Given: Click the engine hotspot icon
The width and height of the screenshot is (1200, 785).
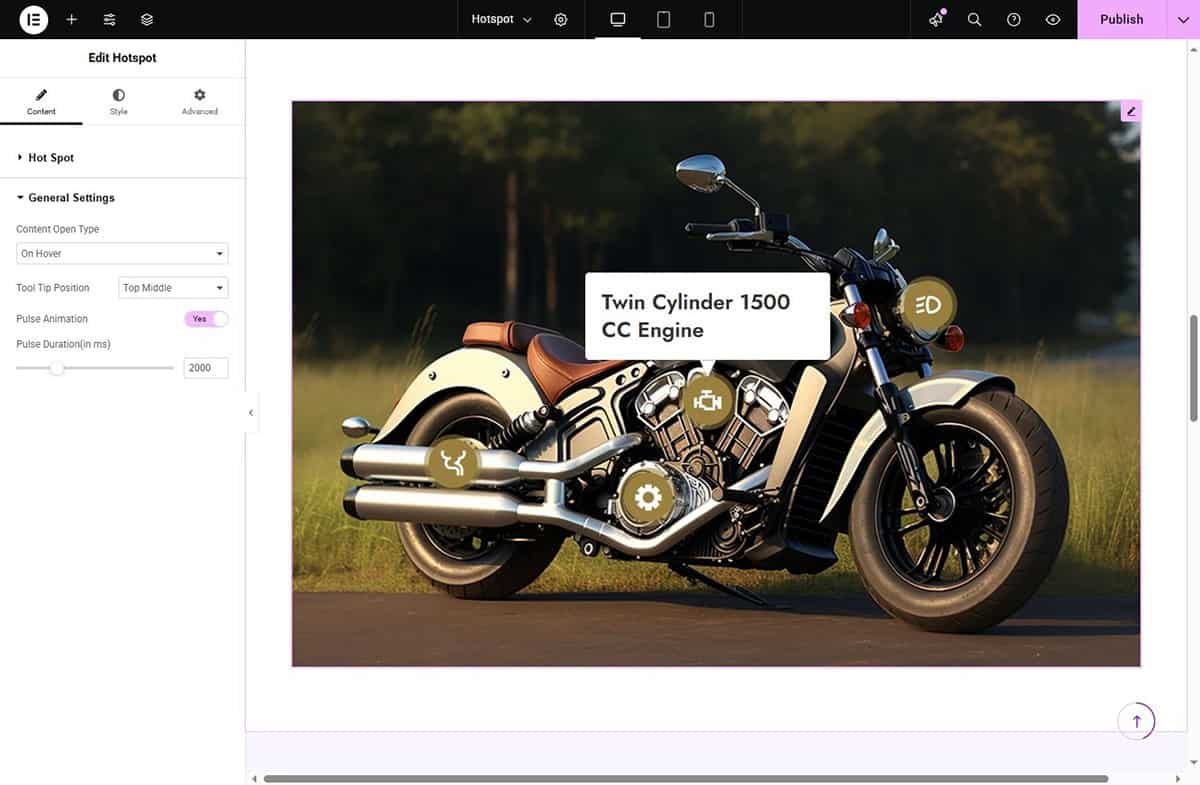Looking at the screenshot, I should pyautogui.click(x=708, y=401).
